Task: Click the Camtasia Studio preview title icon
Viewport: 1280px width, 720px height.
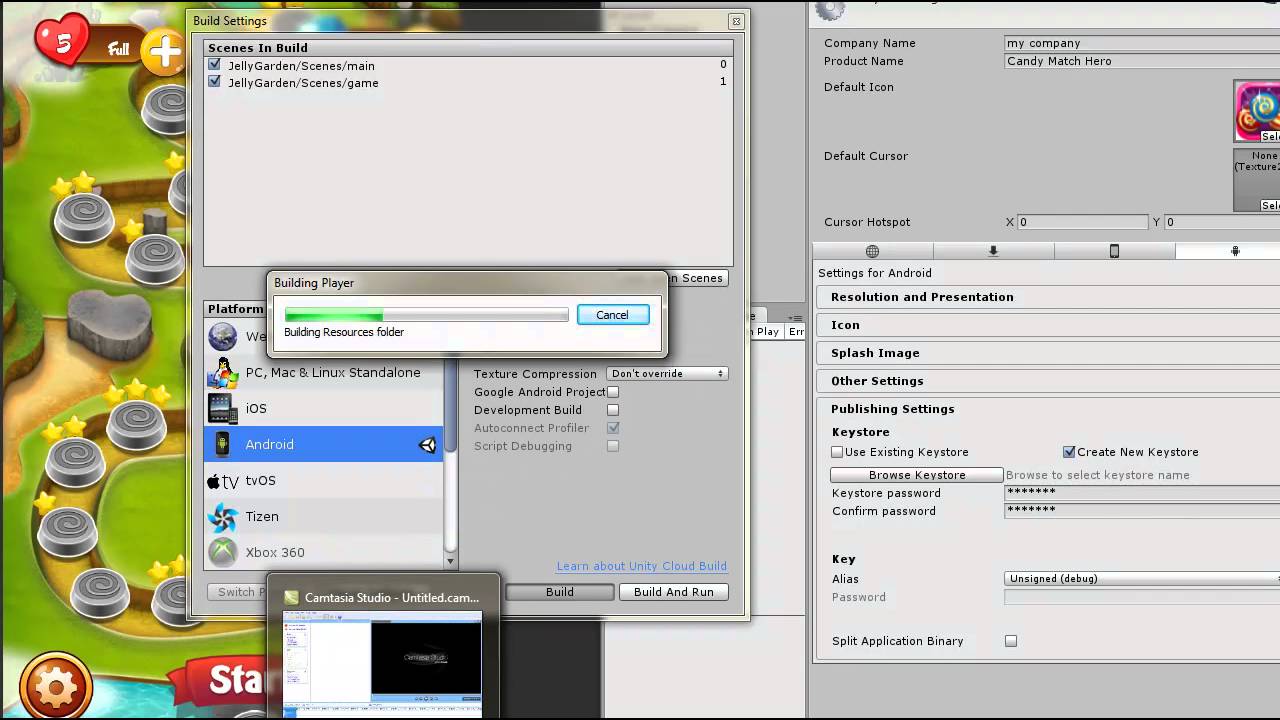Action: coord(291,597)
